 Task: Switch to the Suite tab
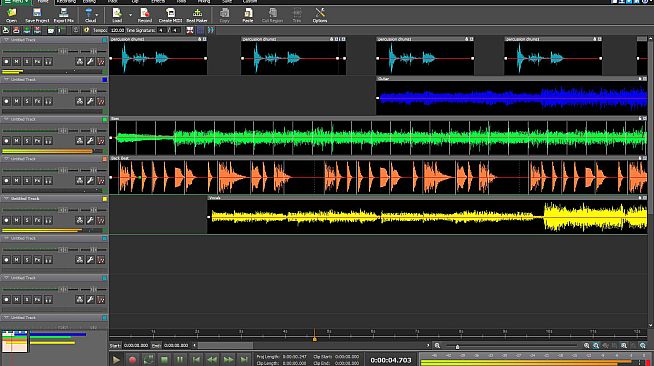[227, 2]
